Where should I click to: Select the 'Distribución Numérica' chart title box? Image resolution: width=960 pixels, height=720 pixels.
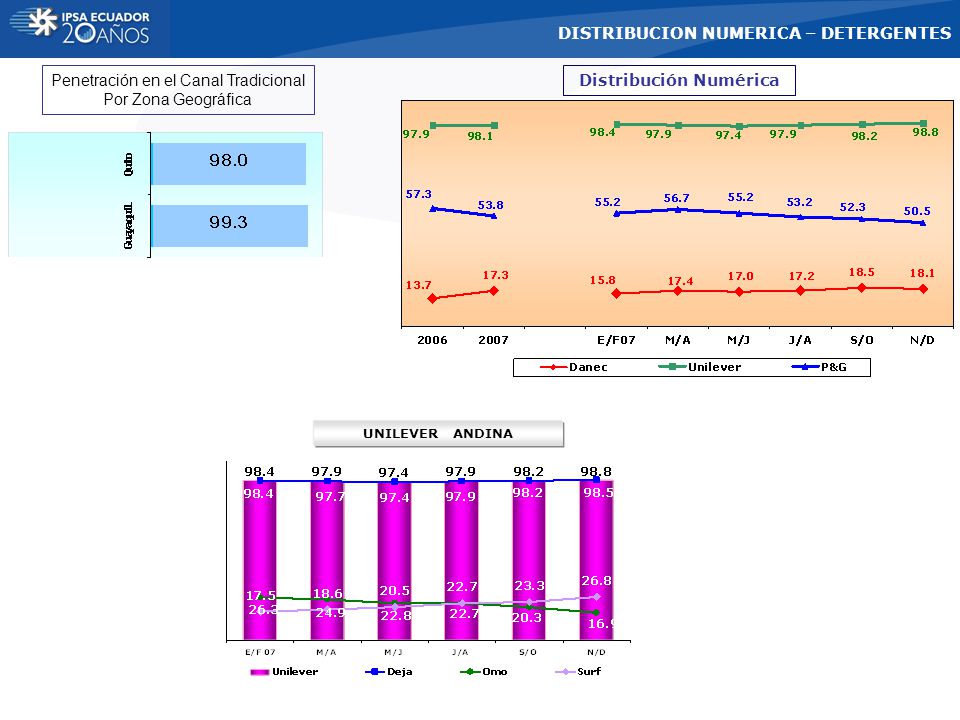(679, 80)
